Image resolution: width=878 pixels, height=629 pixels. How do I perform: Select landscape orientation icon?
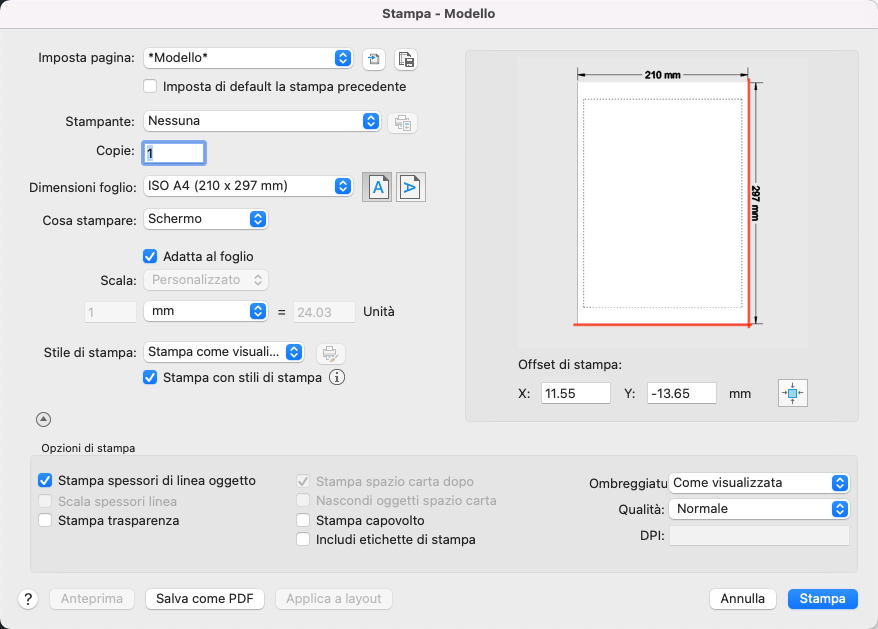[x=410, y=187]
